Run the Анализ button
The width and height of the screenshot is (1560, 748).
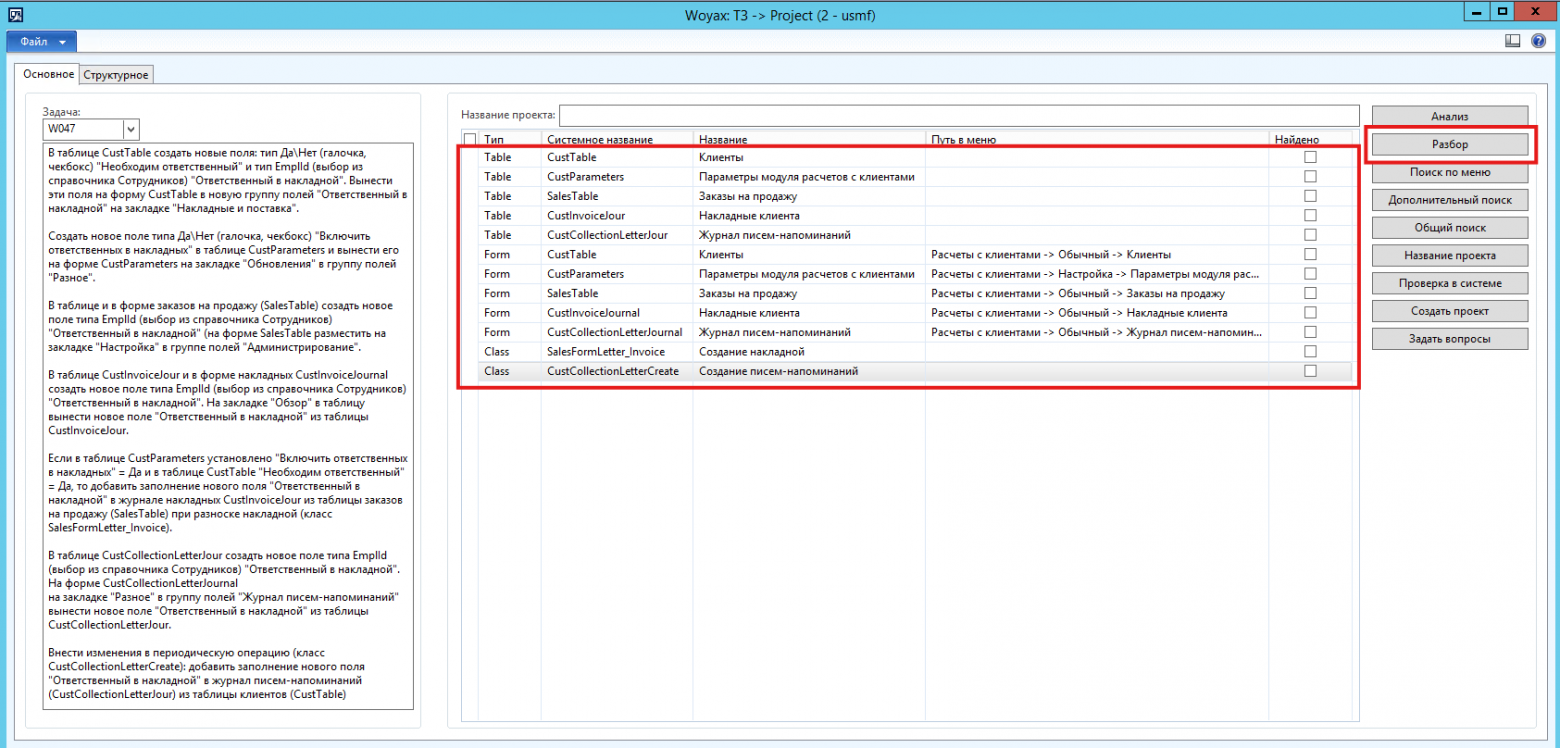[x=1449, y=116]
